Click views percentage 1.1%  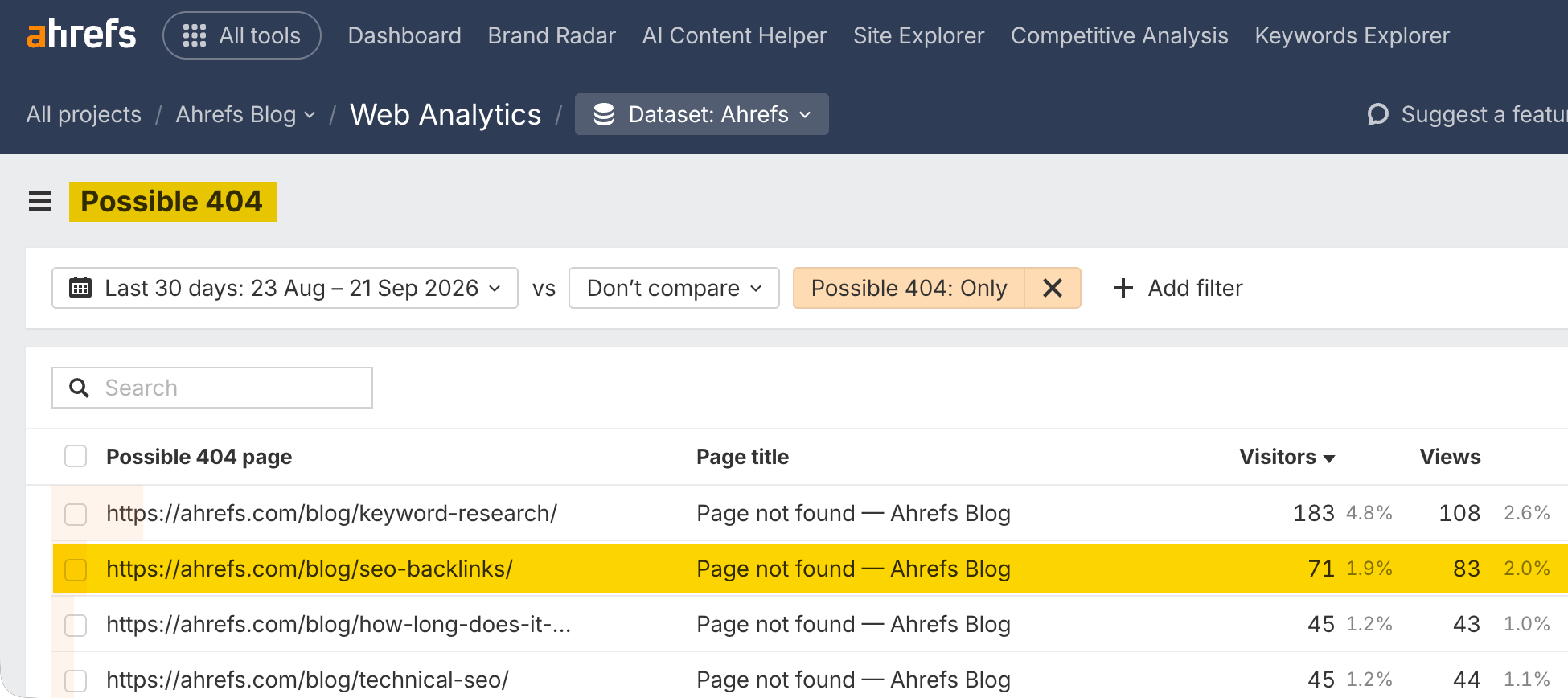pos(1527,680)
